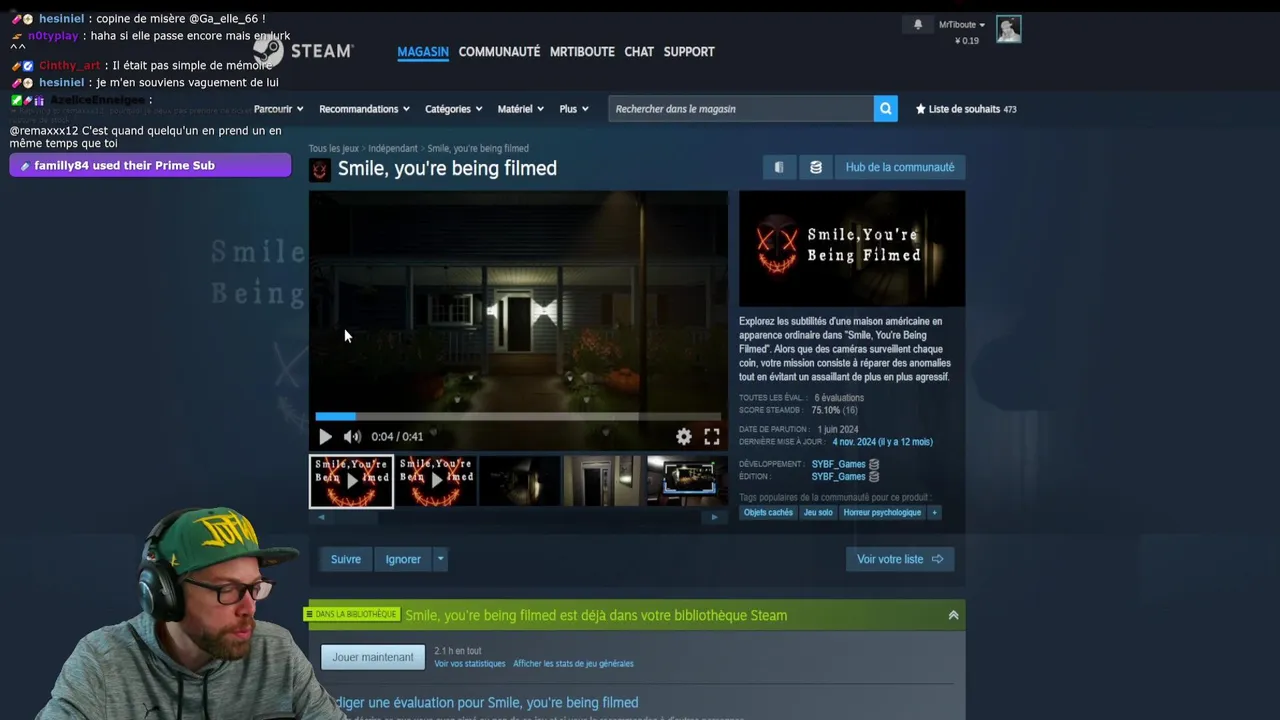Select the Objets cachés tag

point(768,512)
